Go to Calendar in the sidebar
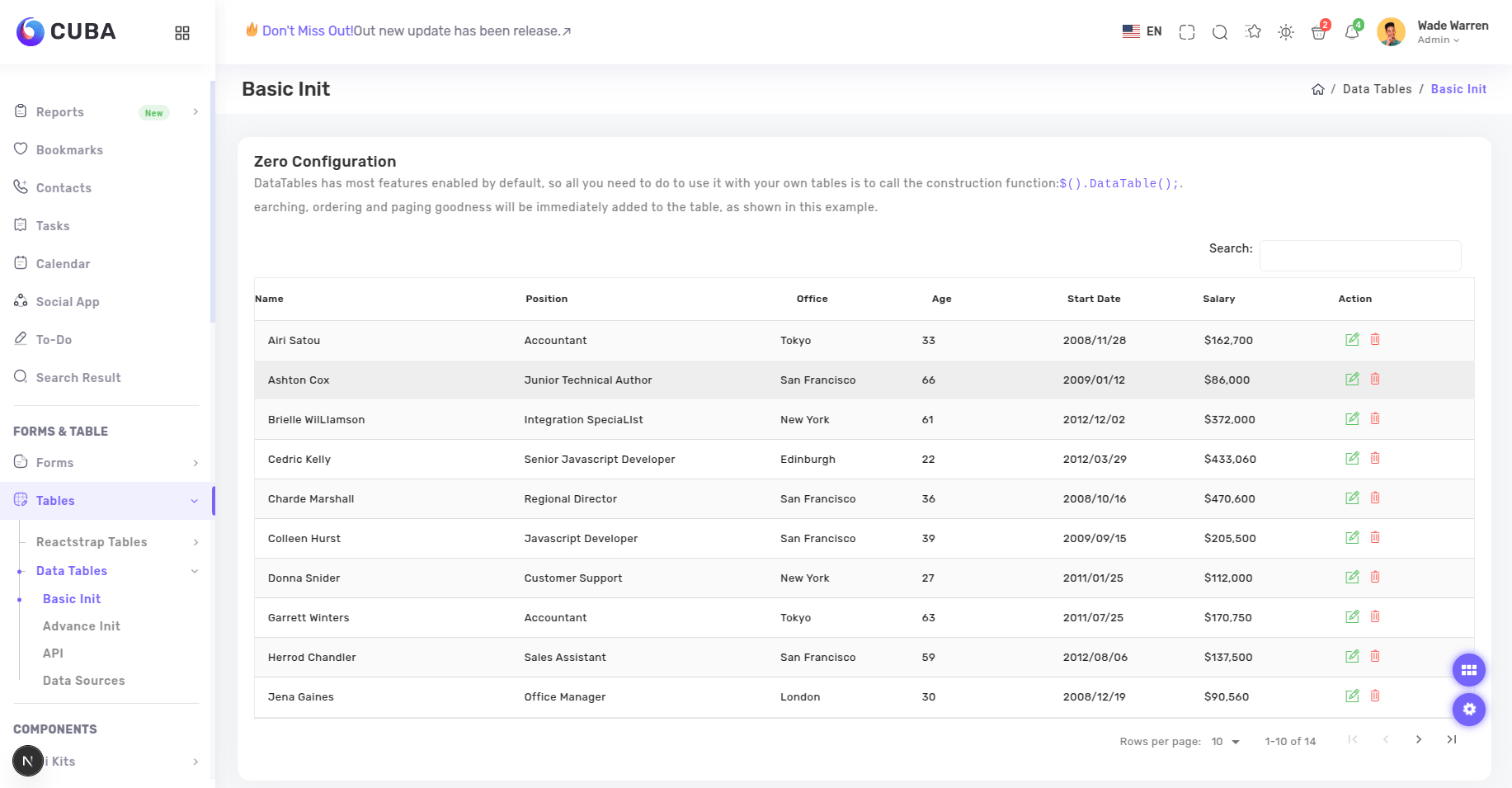Image resolution: width=1512 pixels, height=788 pixels. point(63,264)
